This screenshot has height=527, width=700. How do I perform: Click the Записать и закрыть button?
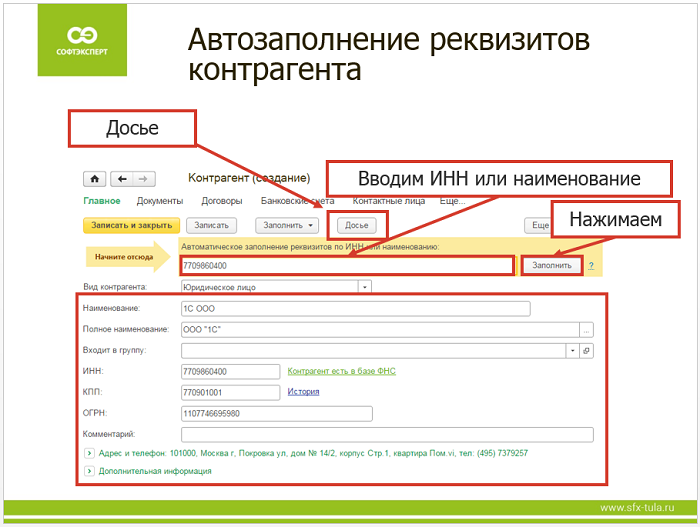[x=131, y=226]
